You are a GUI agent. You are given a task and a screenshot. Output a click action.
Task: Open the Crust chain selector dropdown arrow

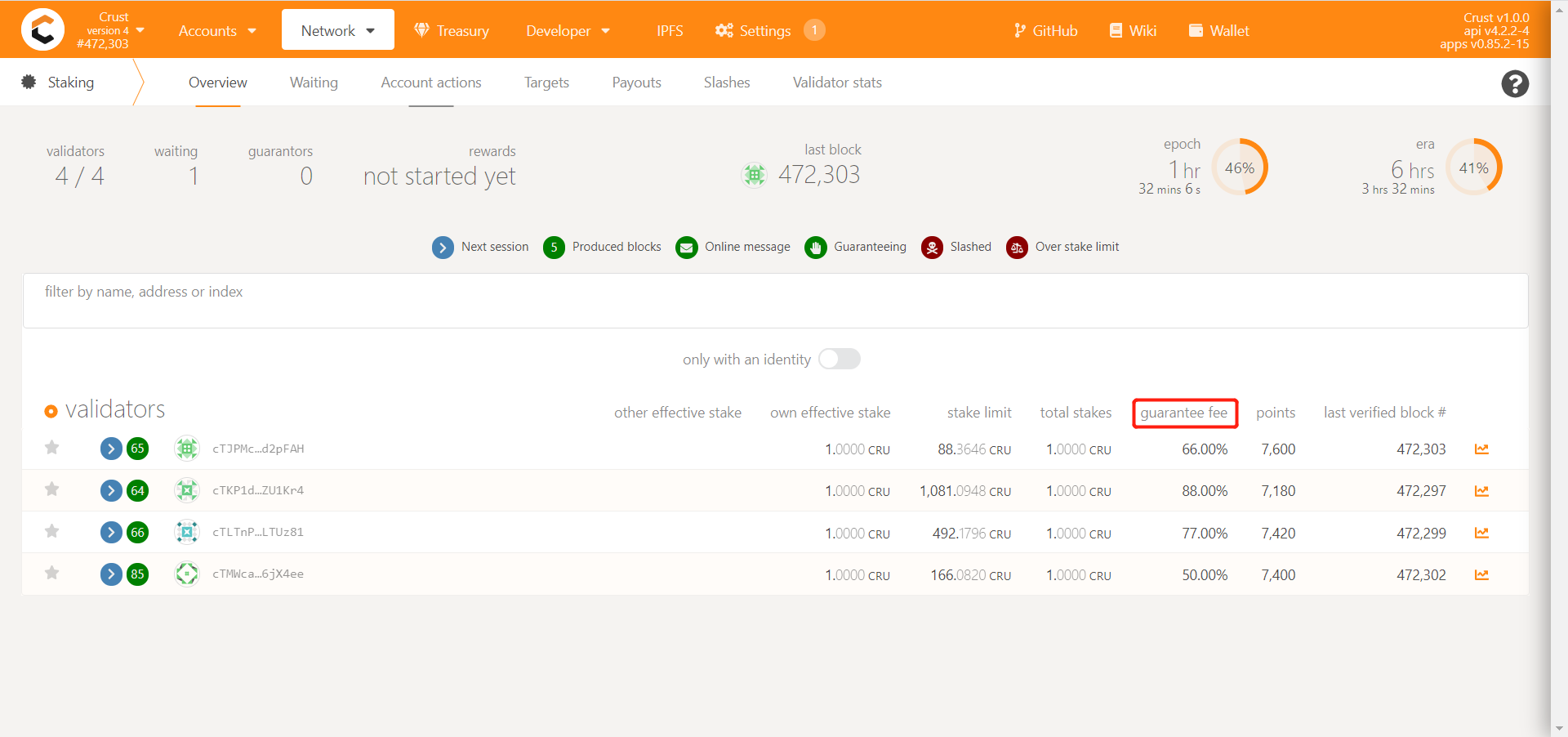pos(140,30)
